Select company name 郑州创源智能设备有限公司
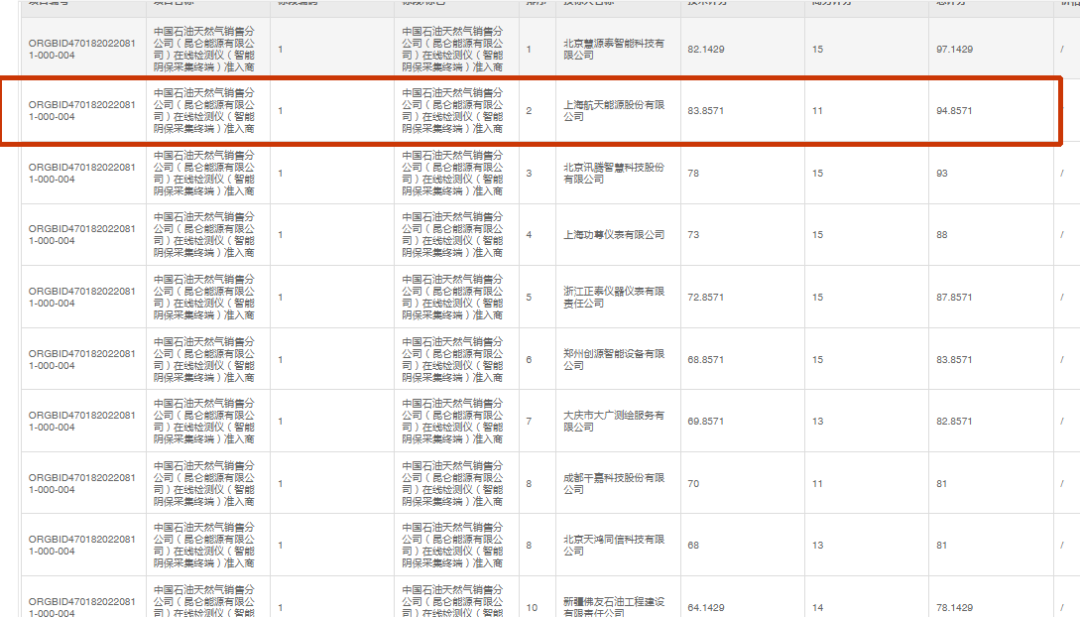 click(614, 359)
